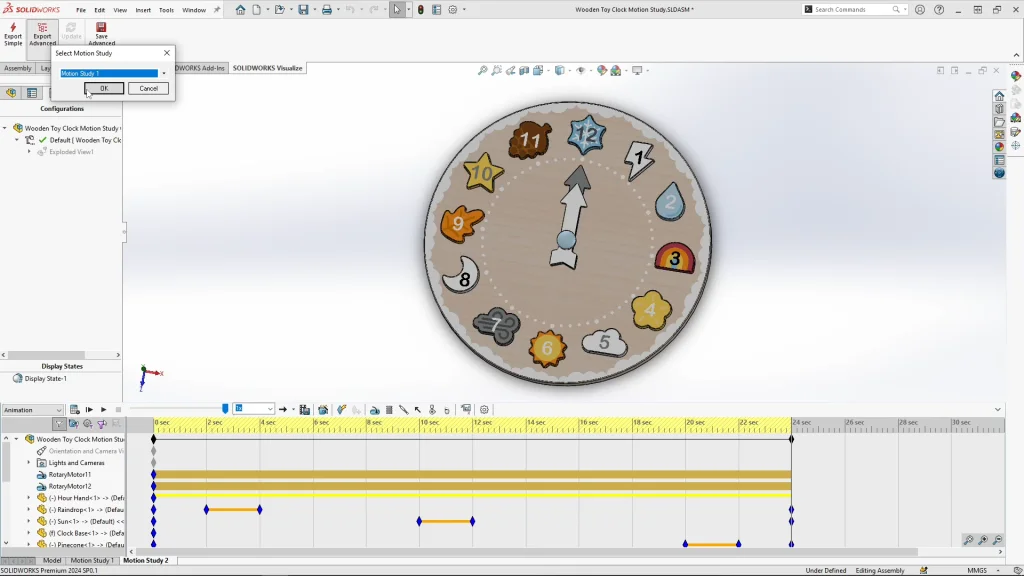The height and width of the screenshot is (576, 1024).
Task: Click Cancel in Select Motion Study dialog
Action: pos(148,88)
